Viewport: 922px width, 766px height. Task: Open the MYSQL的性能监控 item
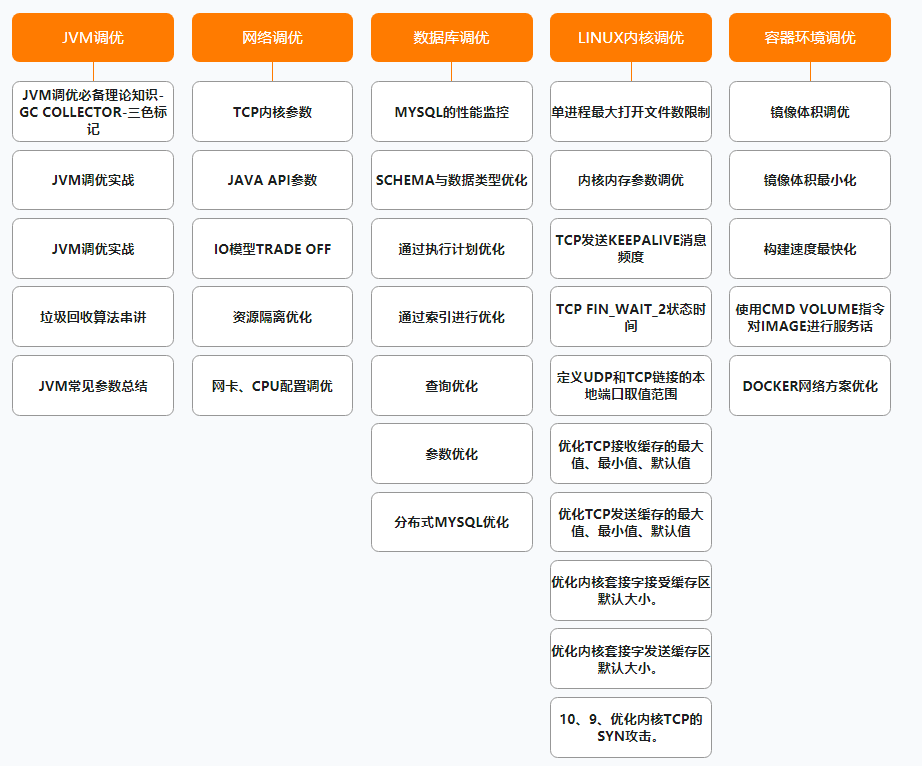tap(451, 112)
